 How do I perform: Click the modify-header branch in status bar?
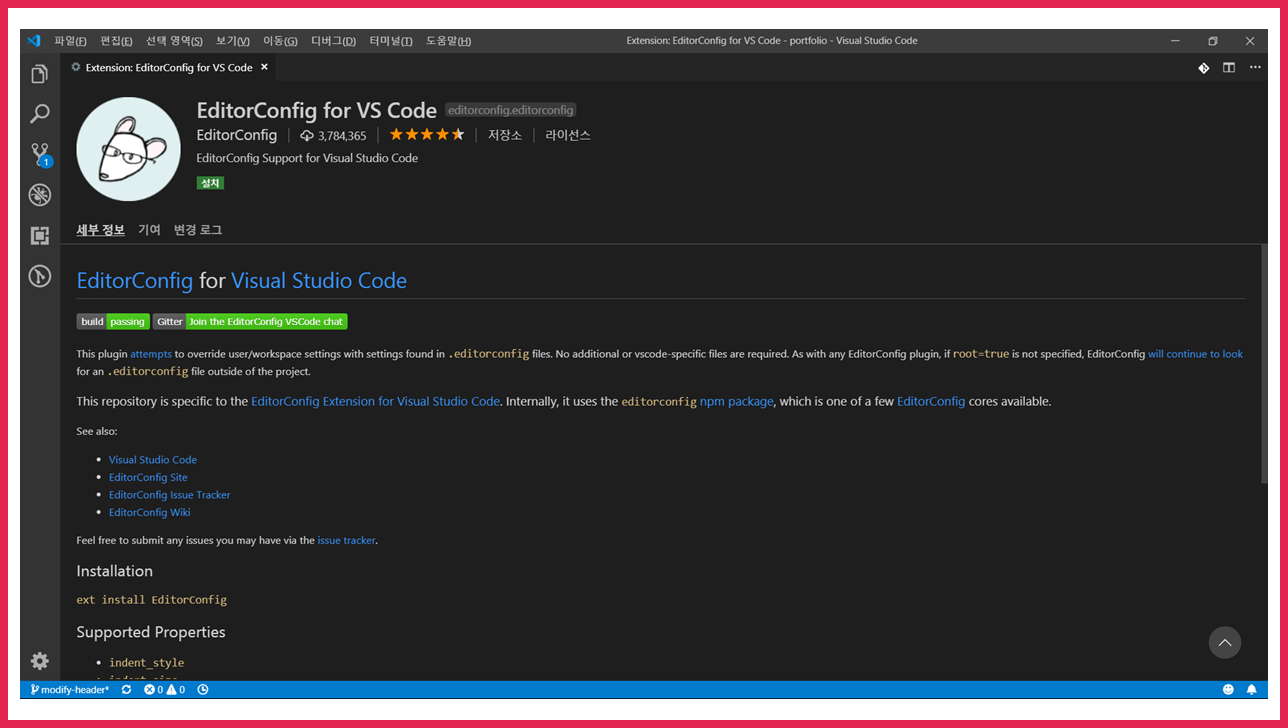[69, 690]
